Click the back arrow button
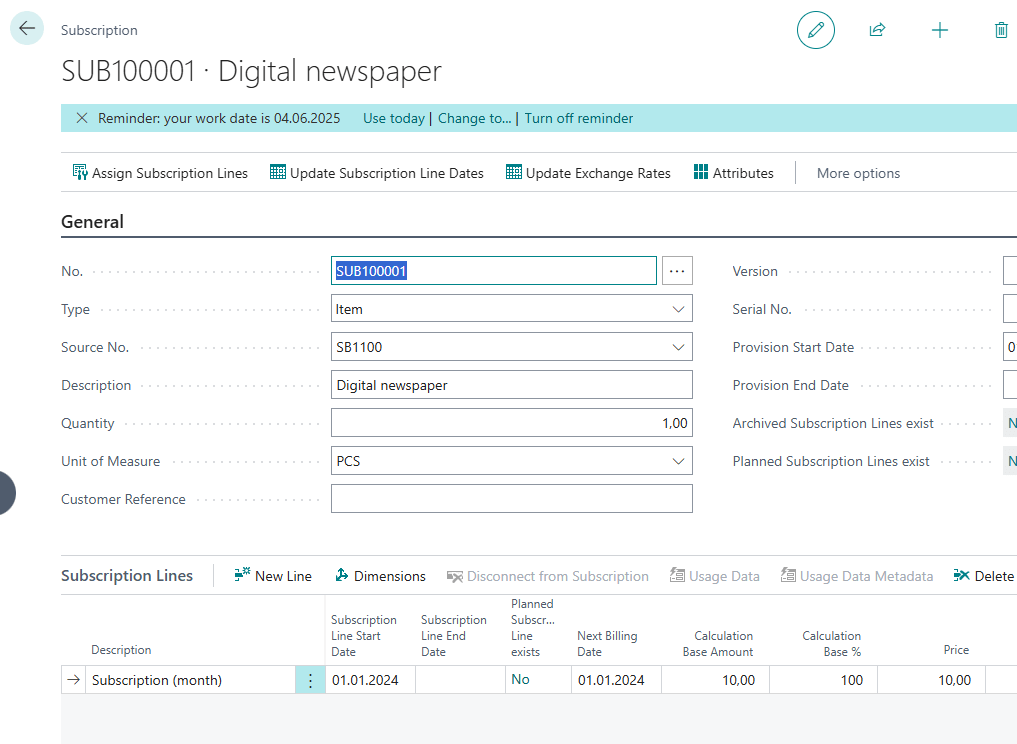Viewport: 1017px width, 744px height. tap(27, 29)
